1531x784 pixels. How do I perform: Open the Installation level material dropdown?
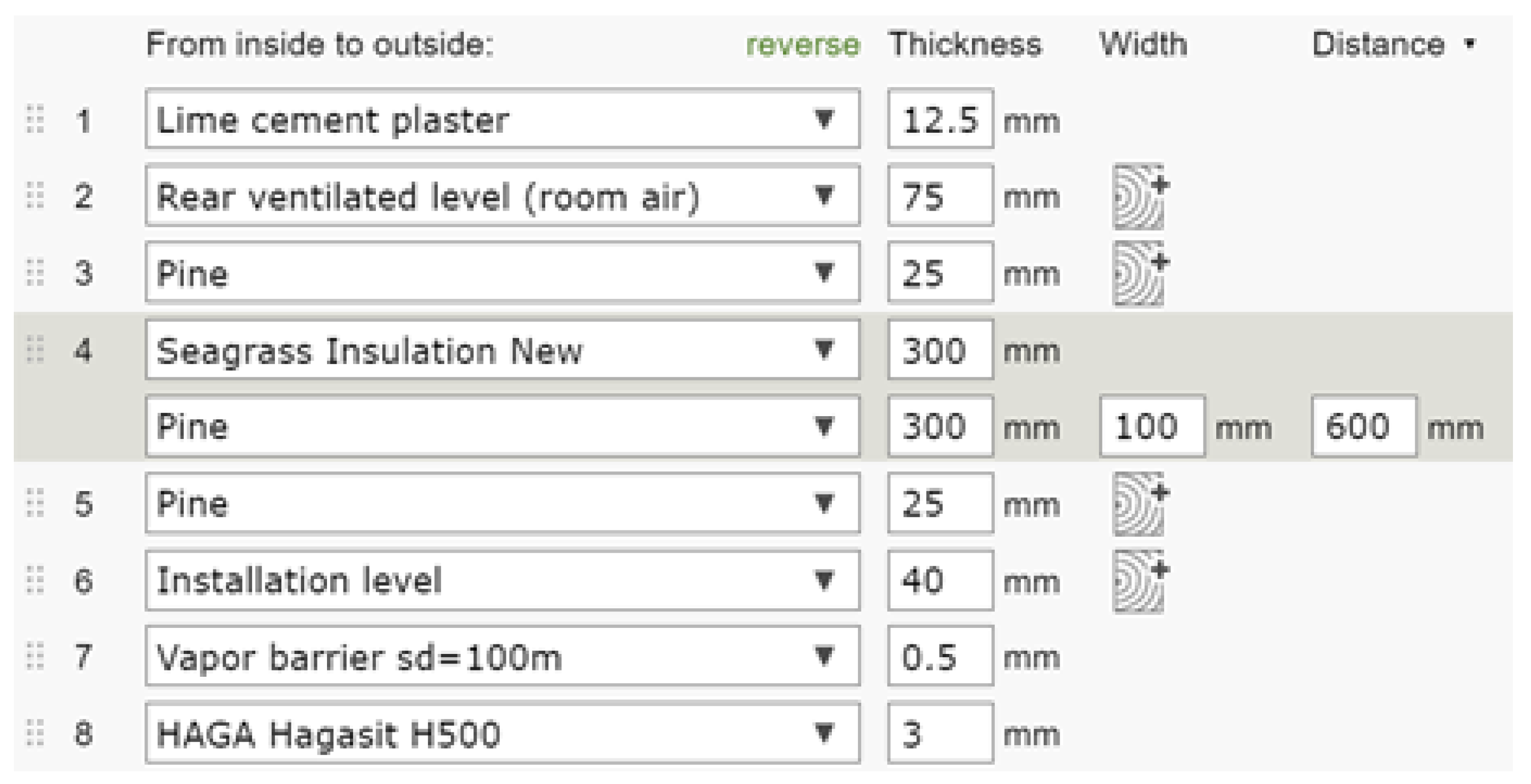click(x=503, y=580)
